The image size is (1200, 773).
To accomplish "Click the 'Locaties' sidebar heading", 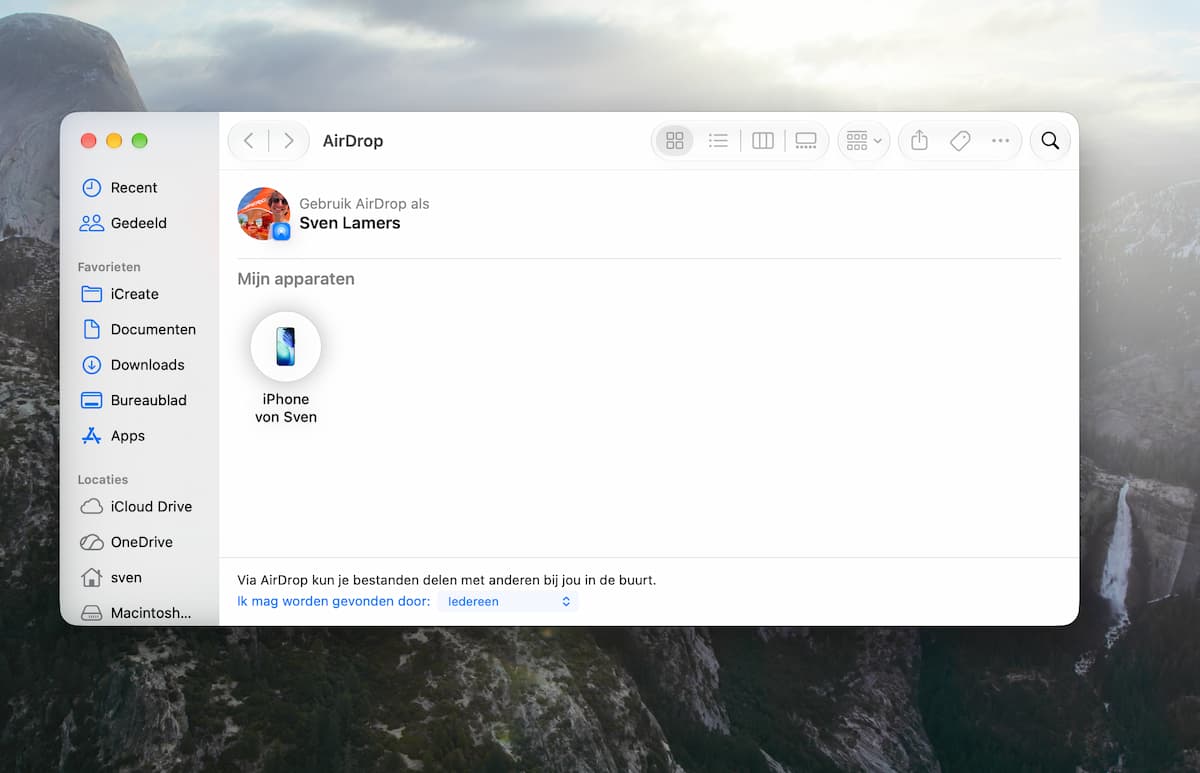I will [x=103, y=479].
